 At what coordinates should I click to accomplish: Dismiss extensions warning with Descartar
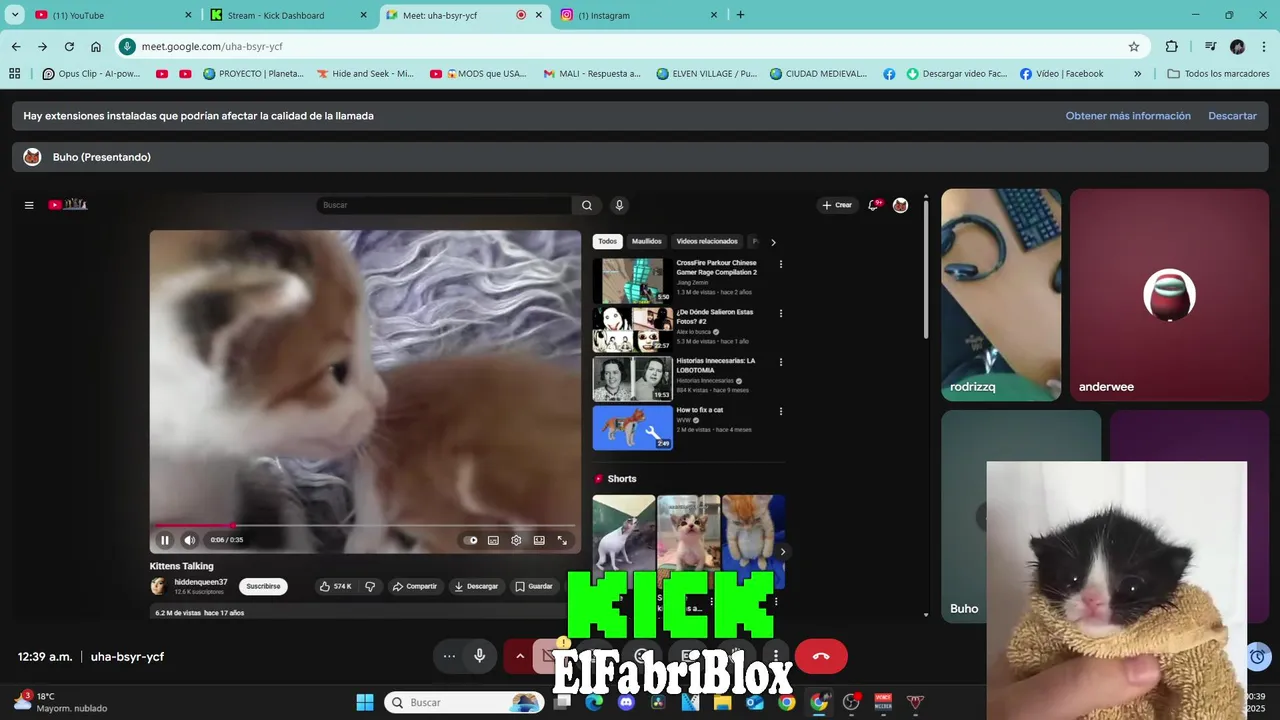[x=1232, y=116]
